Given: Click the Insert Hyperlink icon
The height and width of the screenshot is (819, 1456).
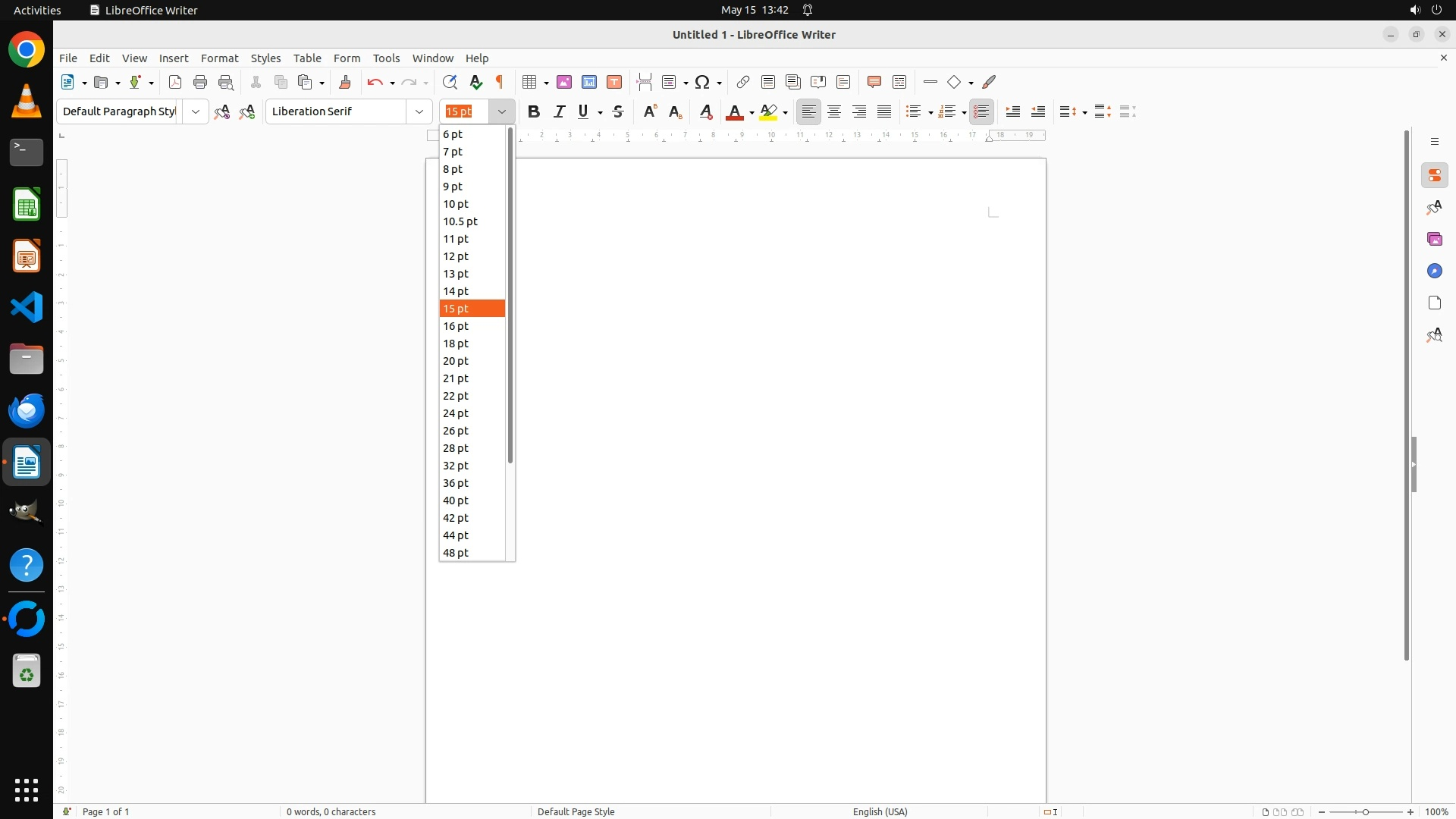Looking at the screenshot, I should tap(743, 82).
